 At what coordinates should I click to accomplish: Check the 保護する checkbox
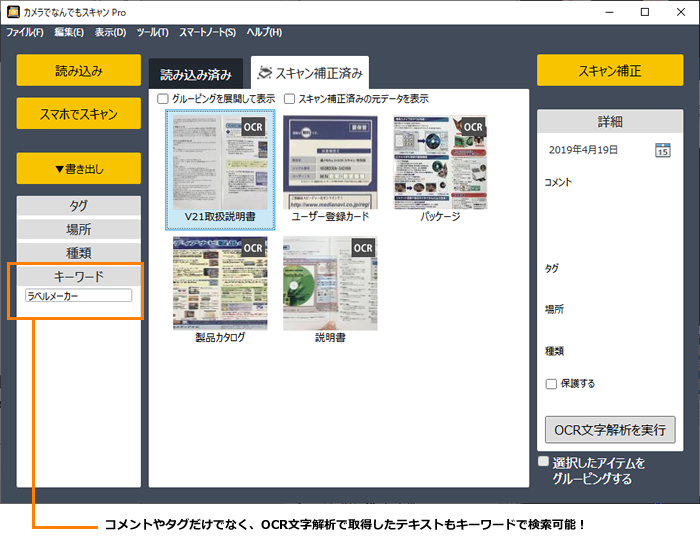(x=551, y=384)
